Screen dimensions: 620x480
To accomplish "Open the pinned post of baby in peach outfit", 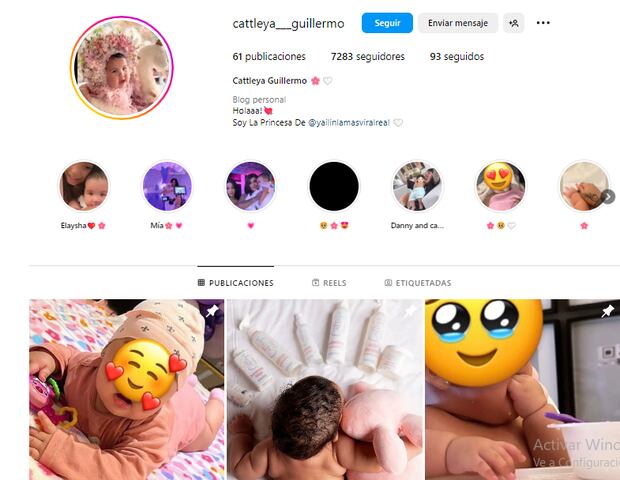I will click(127, 389).
